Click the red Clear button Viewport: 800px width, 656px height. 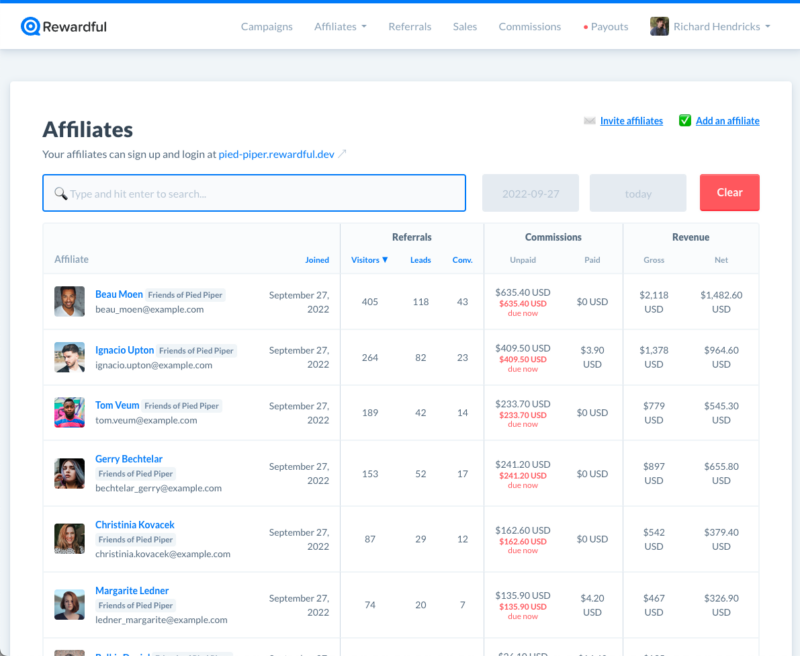click(x=730, y=192)
